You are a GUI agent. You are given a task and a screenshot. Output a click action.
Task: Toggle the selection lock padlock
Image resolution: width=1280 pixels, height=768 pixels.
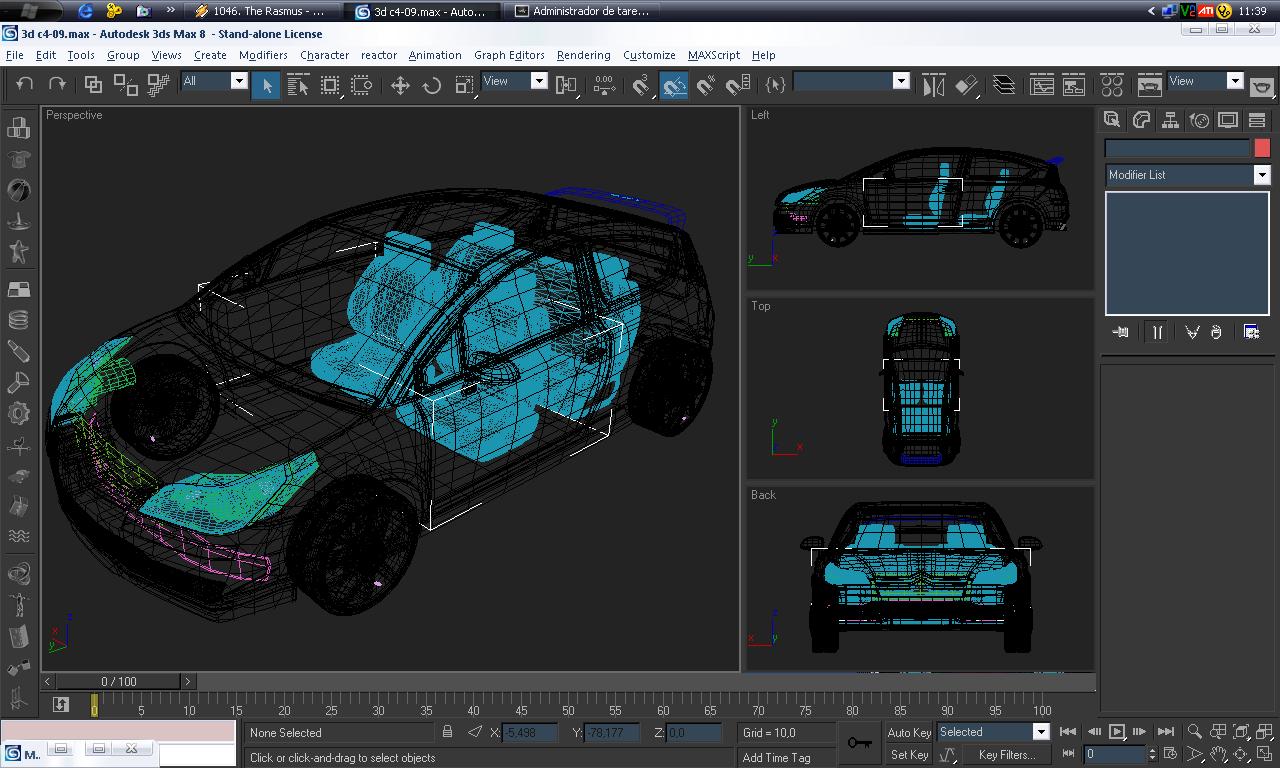448,732
